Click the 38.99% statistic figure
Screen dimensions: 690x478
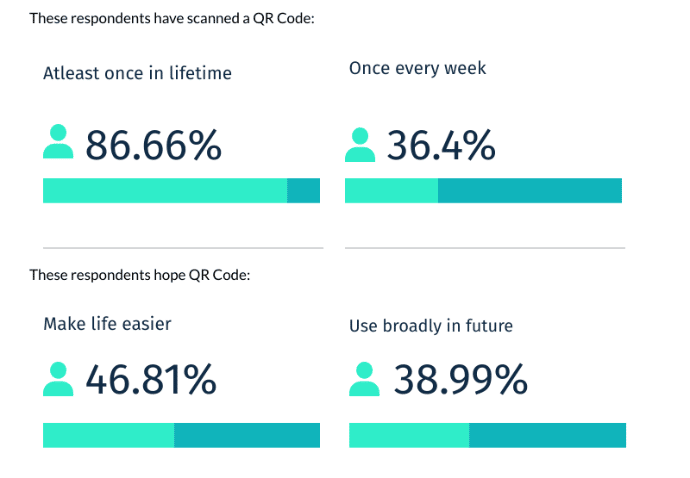(460, 380)
